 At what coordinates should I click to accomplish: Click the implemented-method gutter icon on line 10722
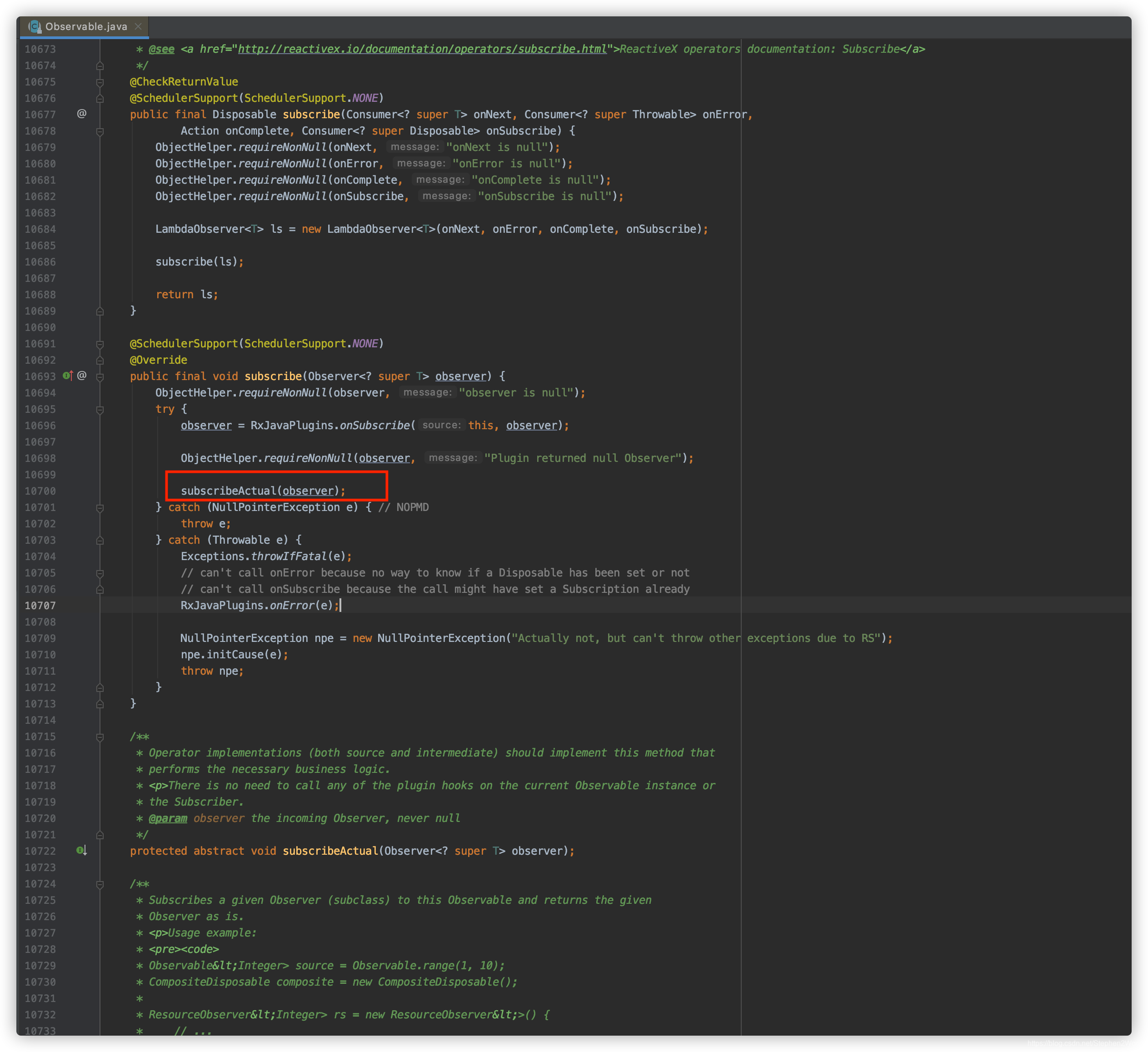click(x=81, y=850)
